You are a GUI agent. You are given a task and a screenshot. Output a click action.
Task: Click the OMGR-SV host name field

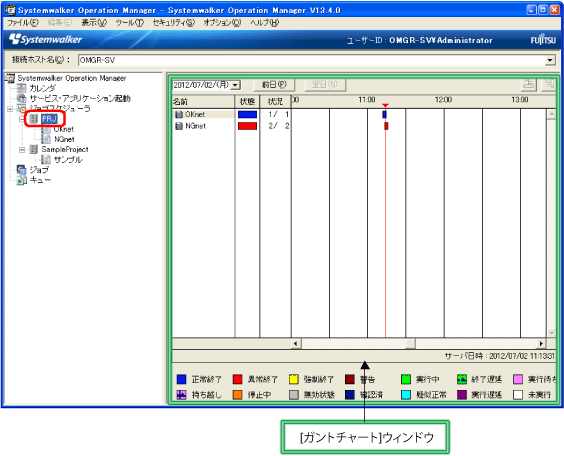(311, 60)
